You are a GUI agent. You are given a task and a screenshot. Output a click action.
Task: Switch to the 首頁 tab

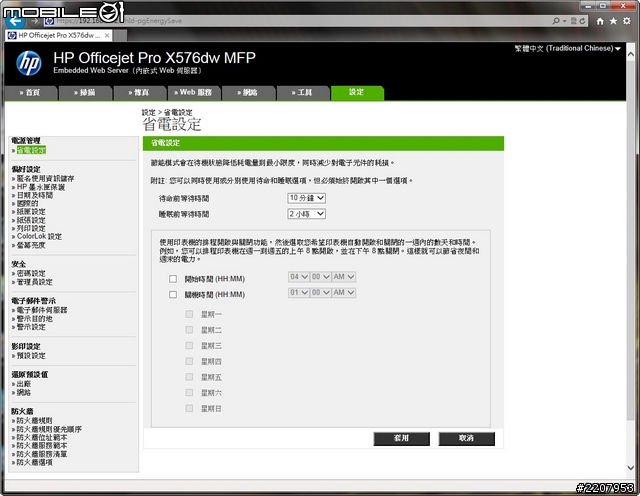pyautogui.click(x=31, y=93)
